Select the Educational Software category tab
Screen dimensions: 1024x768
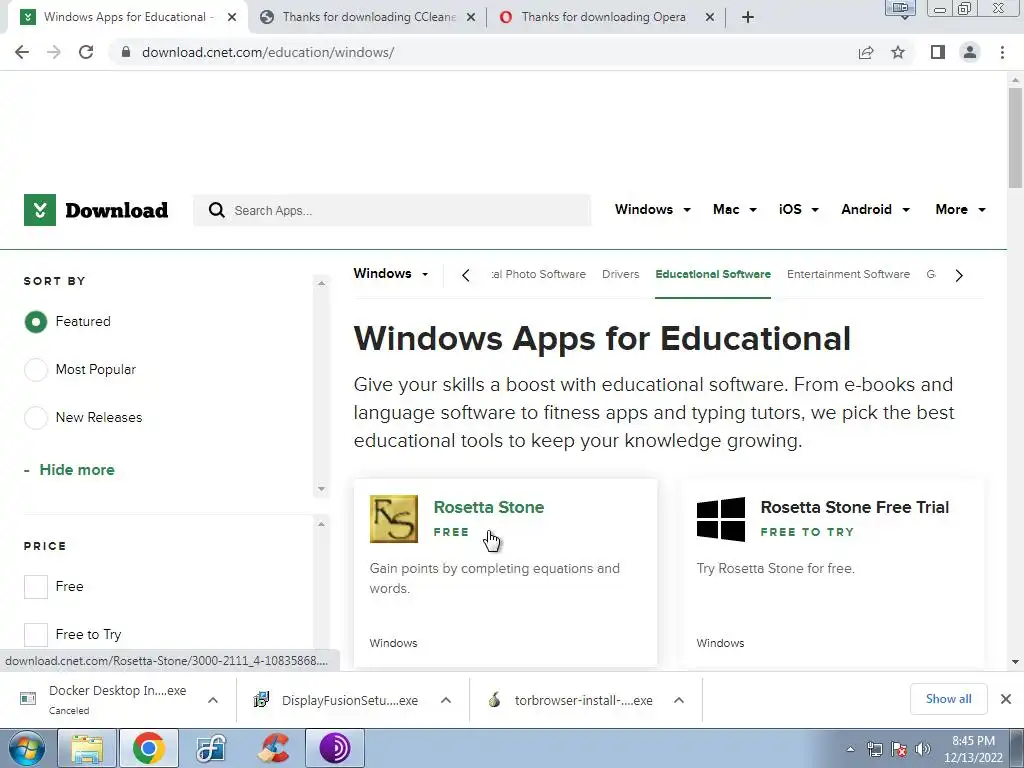coord(712,274)
